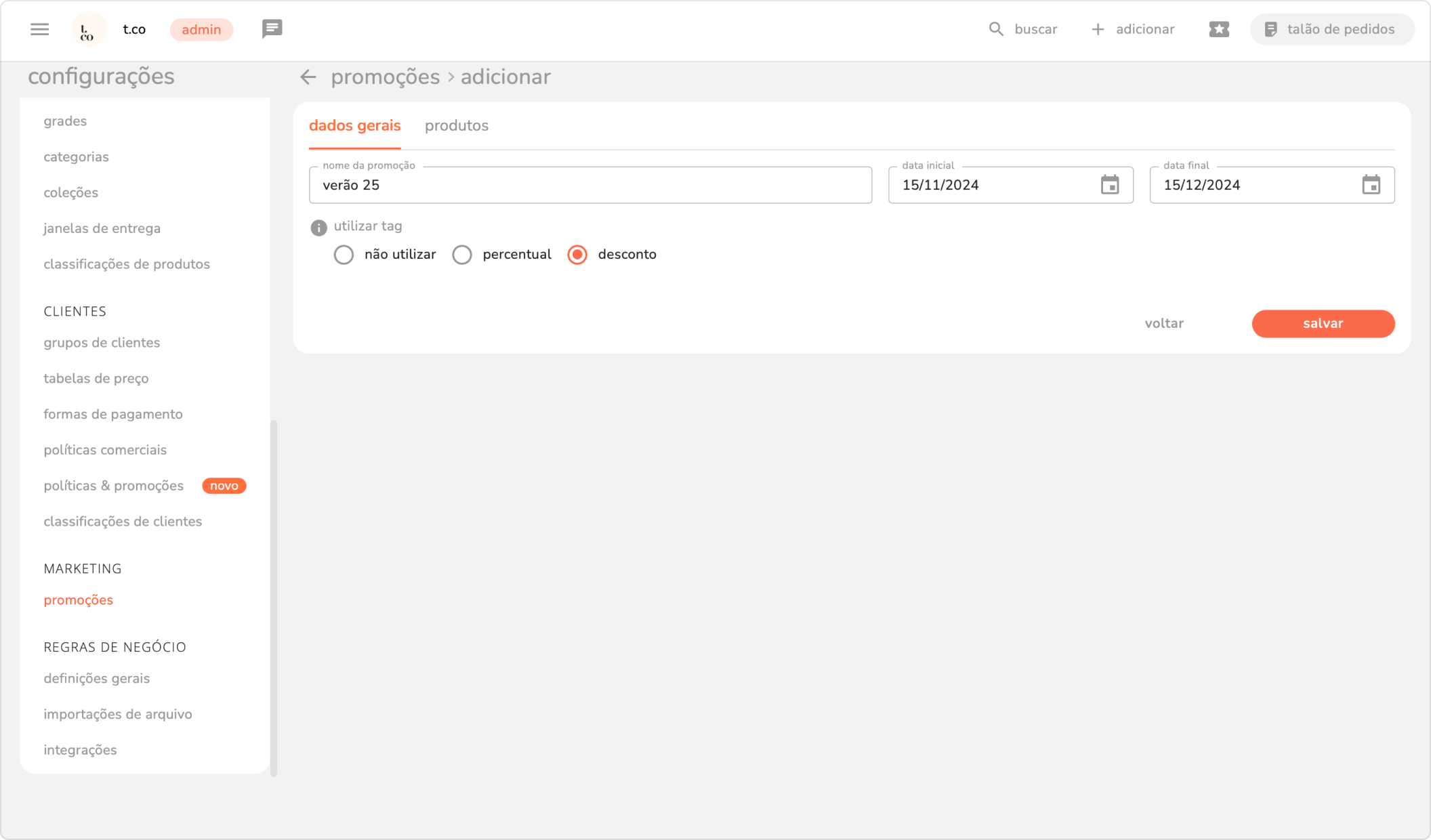Open the star ticket icon
The width and height of the screenshot is (1431, 840).
pos(1218,29)
